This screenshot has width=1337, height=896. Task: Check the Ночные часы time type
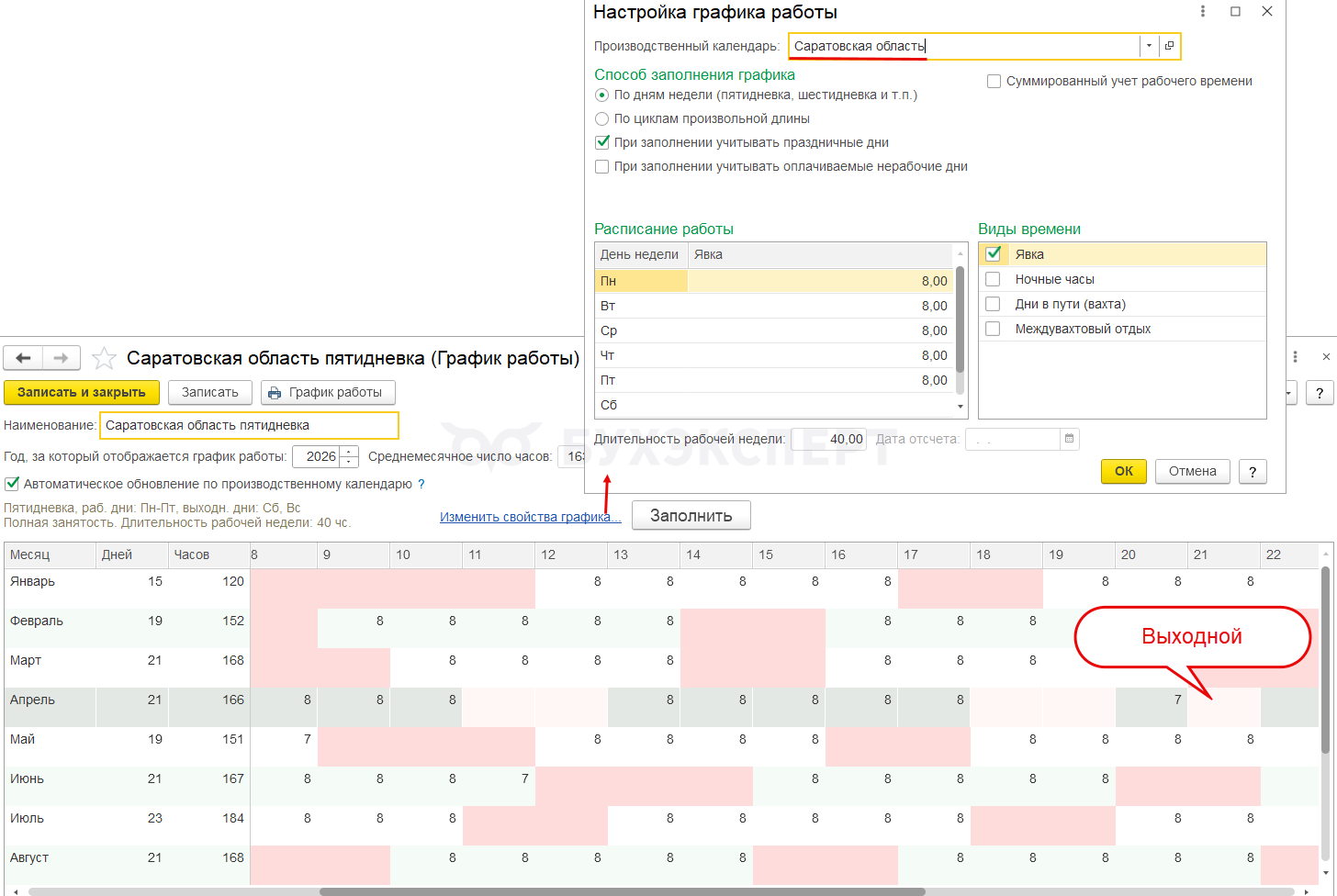(x=993, y=279)
